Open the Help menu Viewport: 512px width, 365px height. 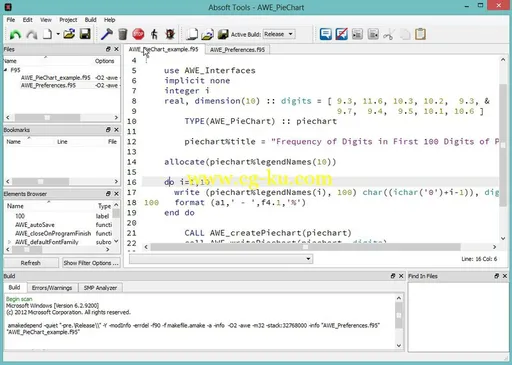tap(109, 20)
